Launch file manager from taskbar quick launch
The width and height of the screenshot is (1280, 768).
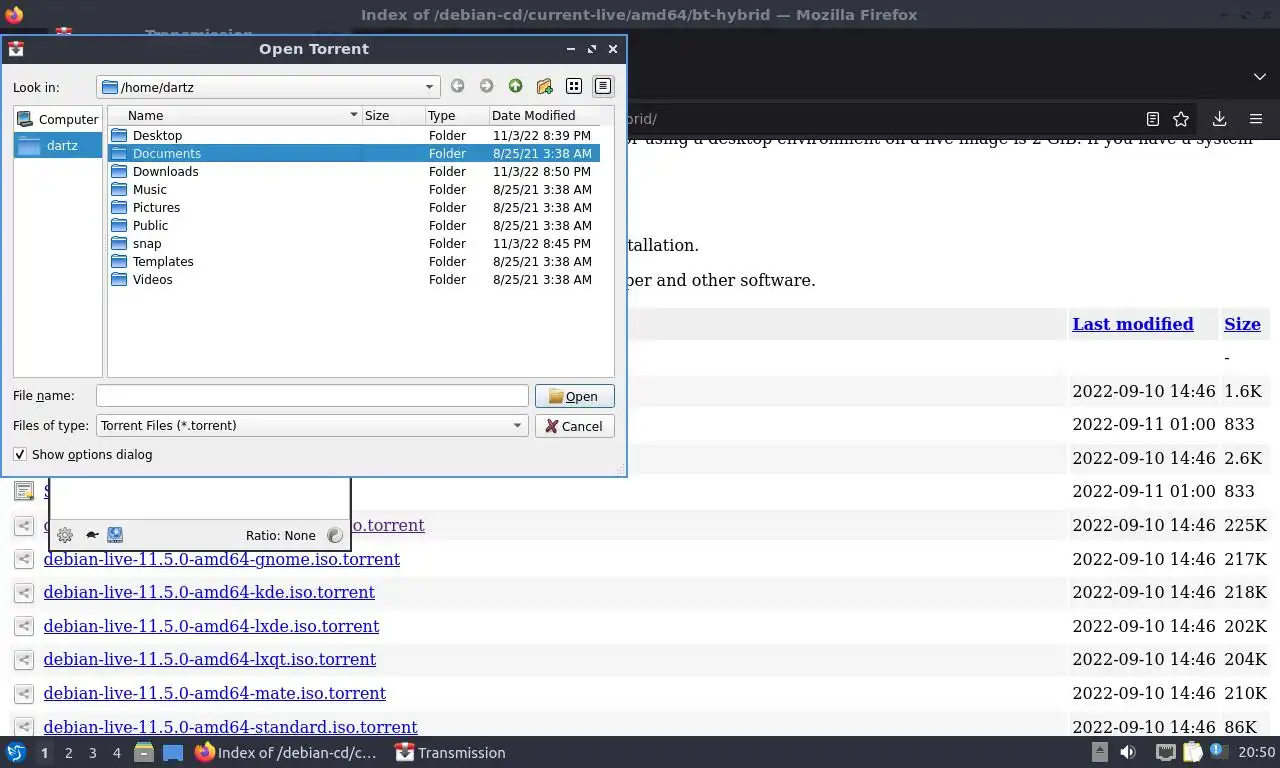144,752
